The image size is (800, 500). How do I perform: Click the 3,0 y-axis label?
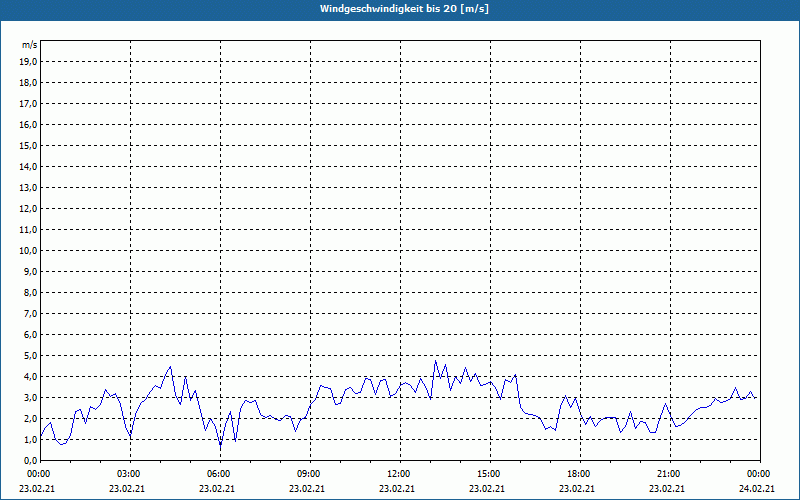point(30,397)
